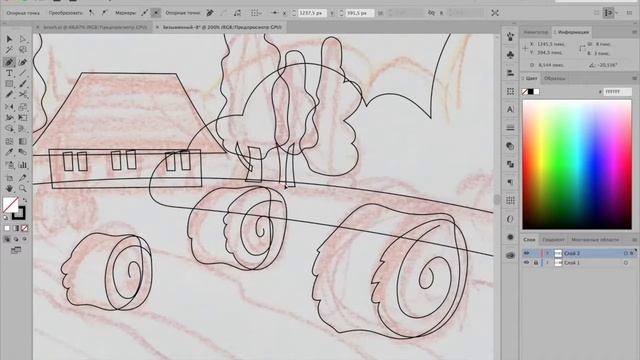Switch to the brash.ai document tab
The width and height of the screenshot is (640, 360).
(95, 27)
